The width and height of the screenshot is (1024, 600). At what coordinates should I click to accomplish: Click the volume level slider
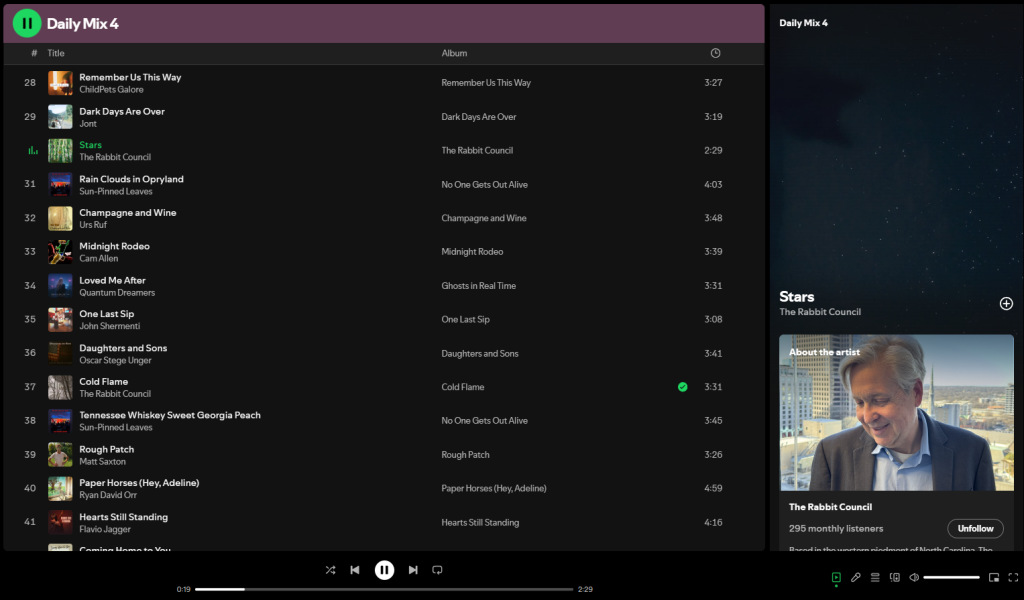click(952, 577)
